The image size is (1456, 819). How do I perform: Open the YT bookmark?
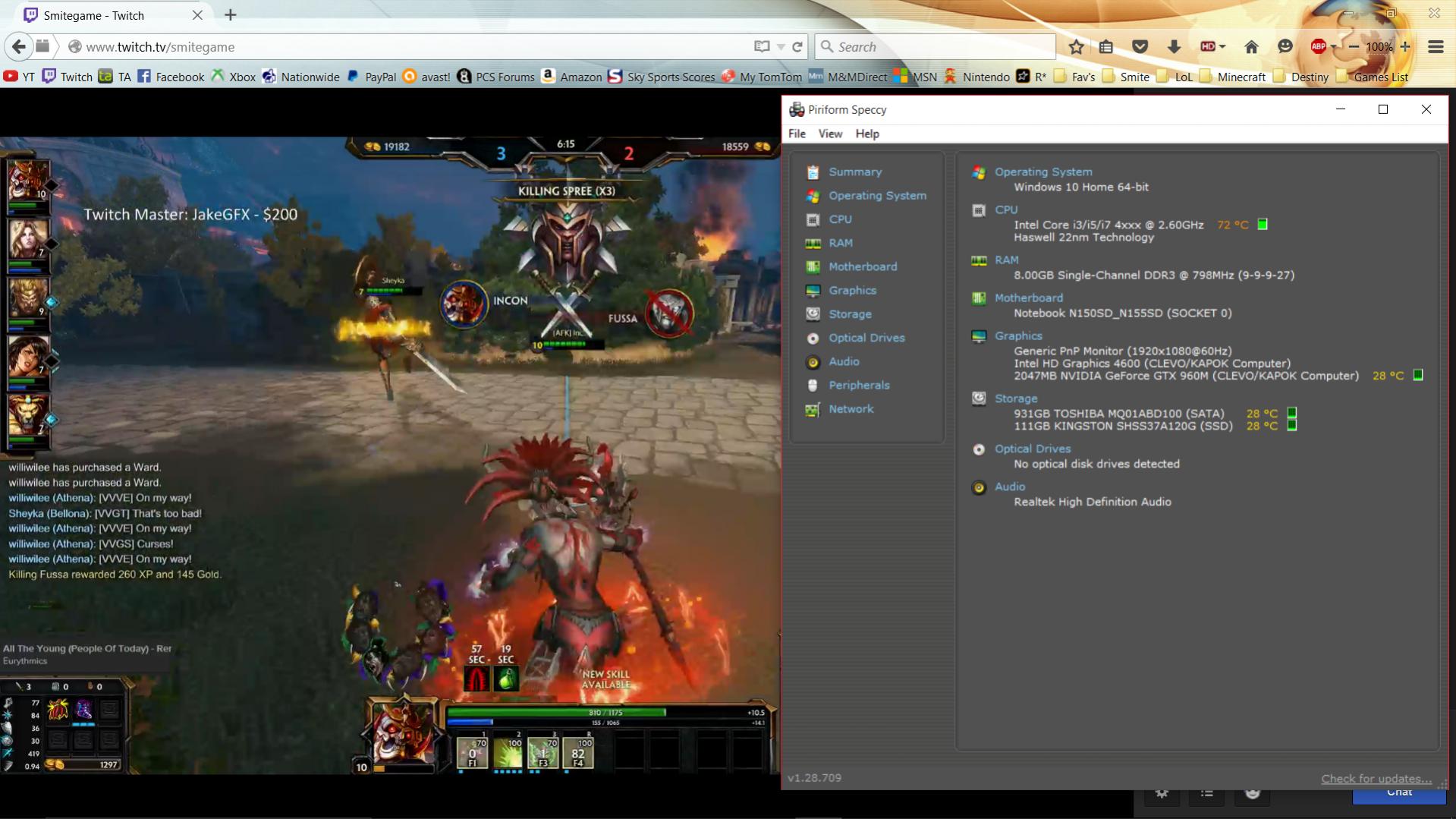(19, 77)
